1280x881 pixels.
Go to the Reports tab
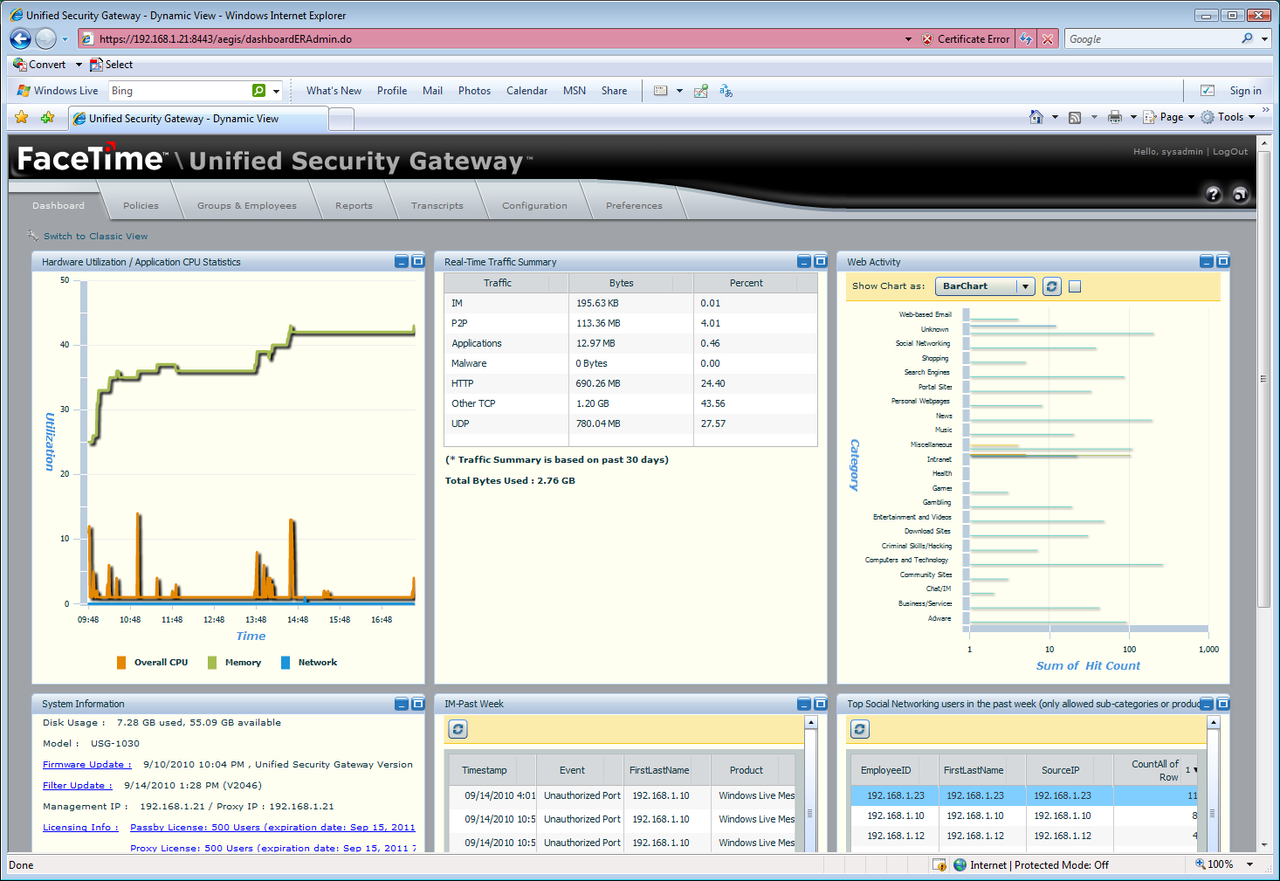(x=354, y=205)
